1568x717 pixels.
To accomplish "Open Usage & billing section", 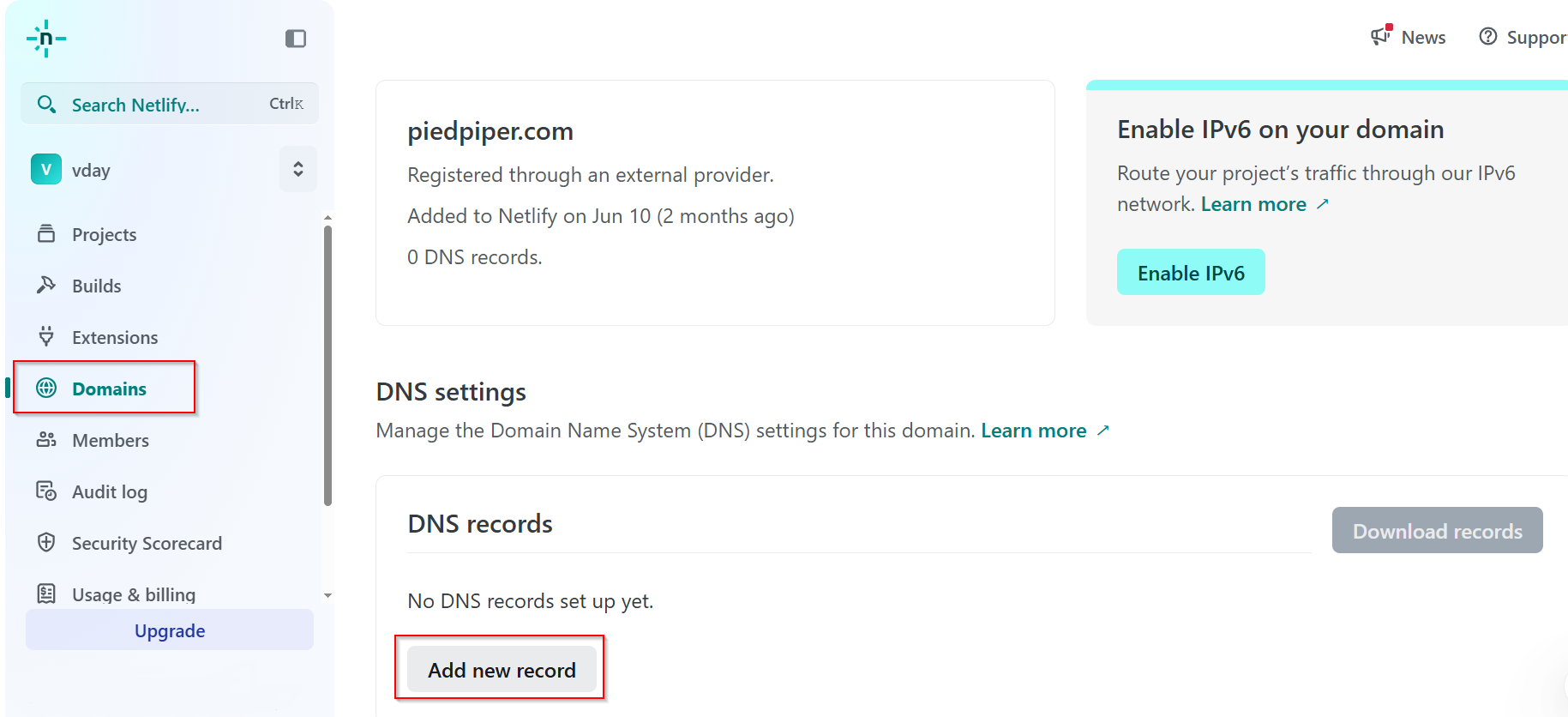I will coord(133,594).
